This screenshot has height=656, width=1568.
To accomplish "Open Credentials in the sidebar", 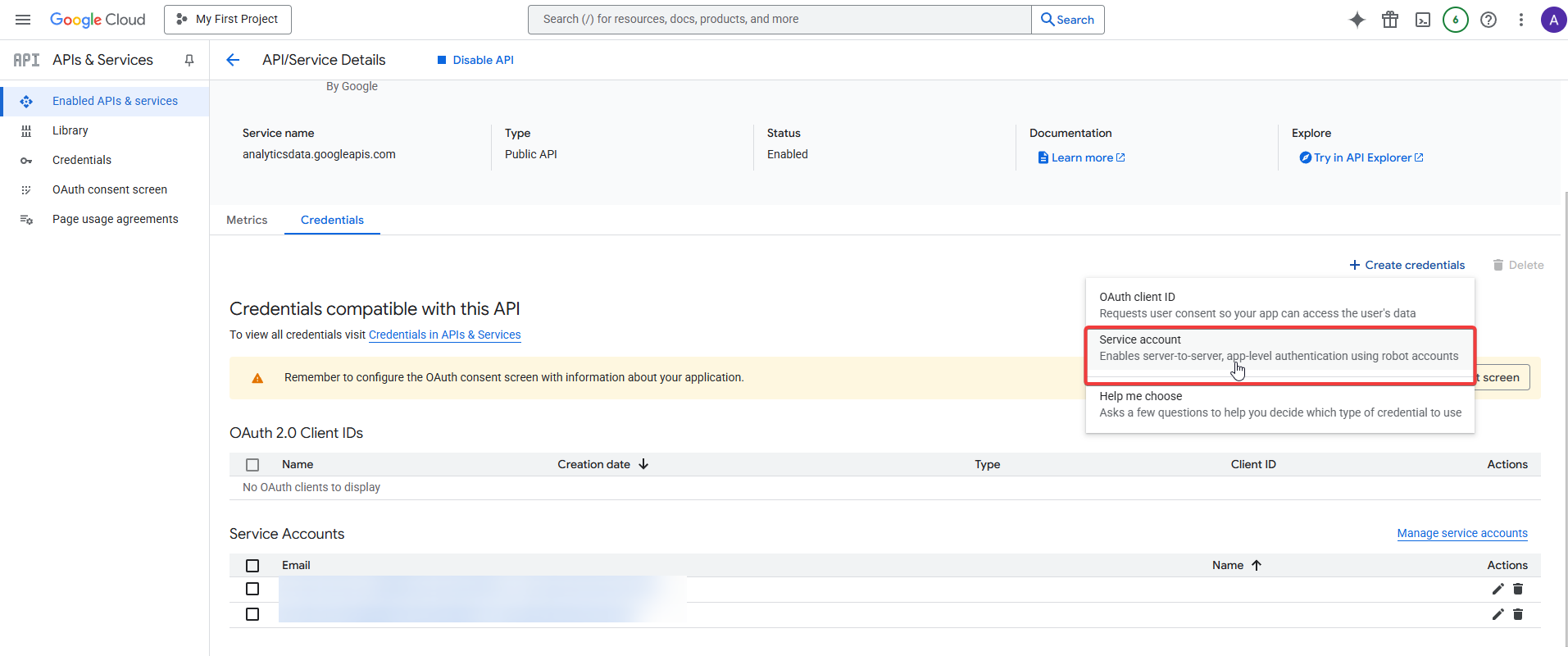I will point(105,160).
